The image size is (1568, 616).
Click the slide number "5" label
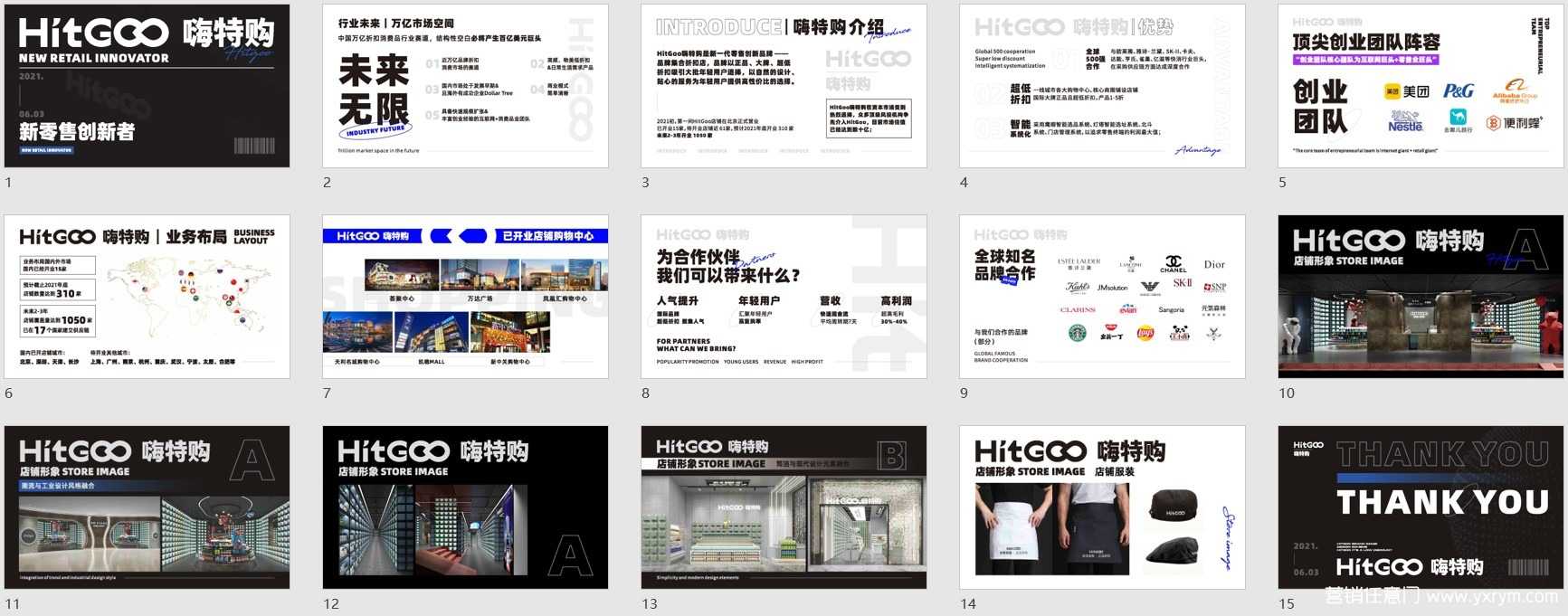coord(1283,183)
